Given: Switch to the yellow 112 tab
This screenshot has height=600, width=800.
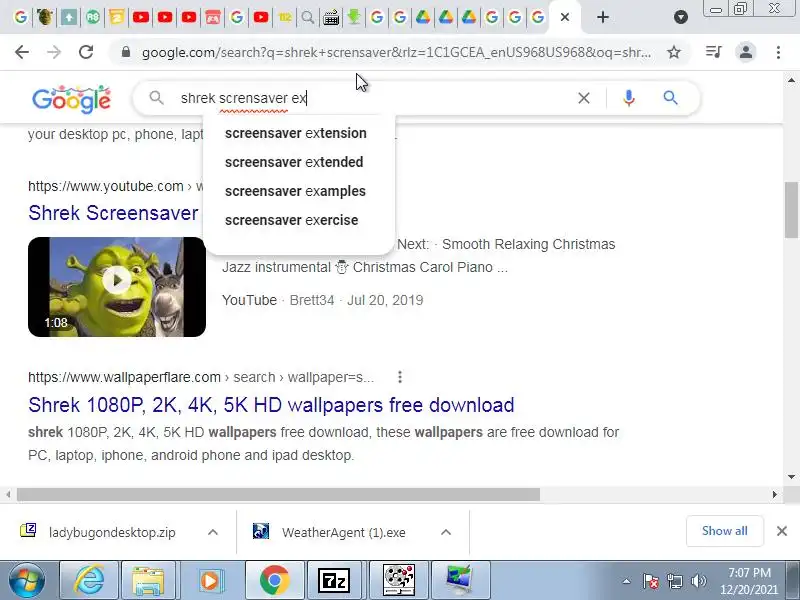Looking at the screenshot, I should (285, 18).
